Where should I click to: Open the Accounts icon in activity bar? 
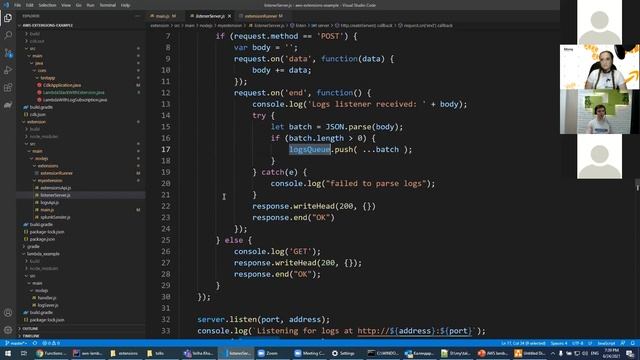coord(8,313)
